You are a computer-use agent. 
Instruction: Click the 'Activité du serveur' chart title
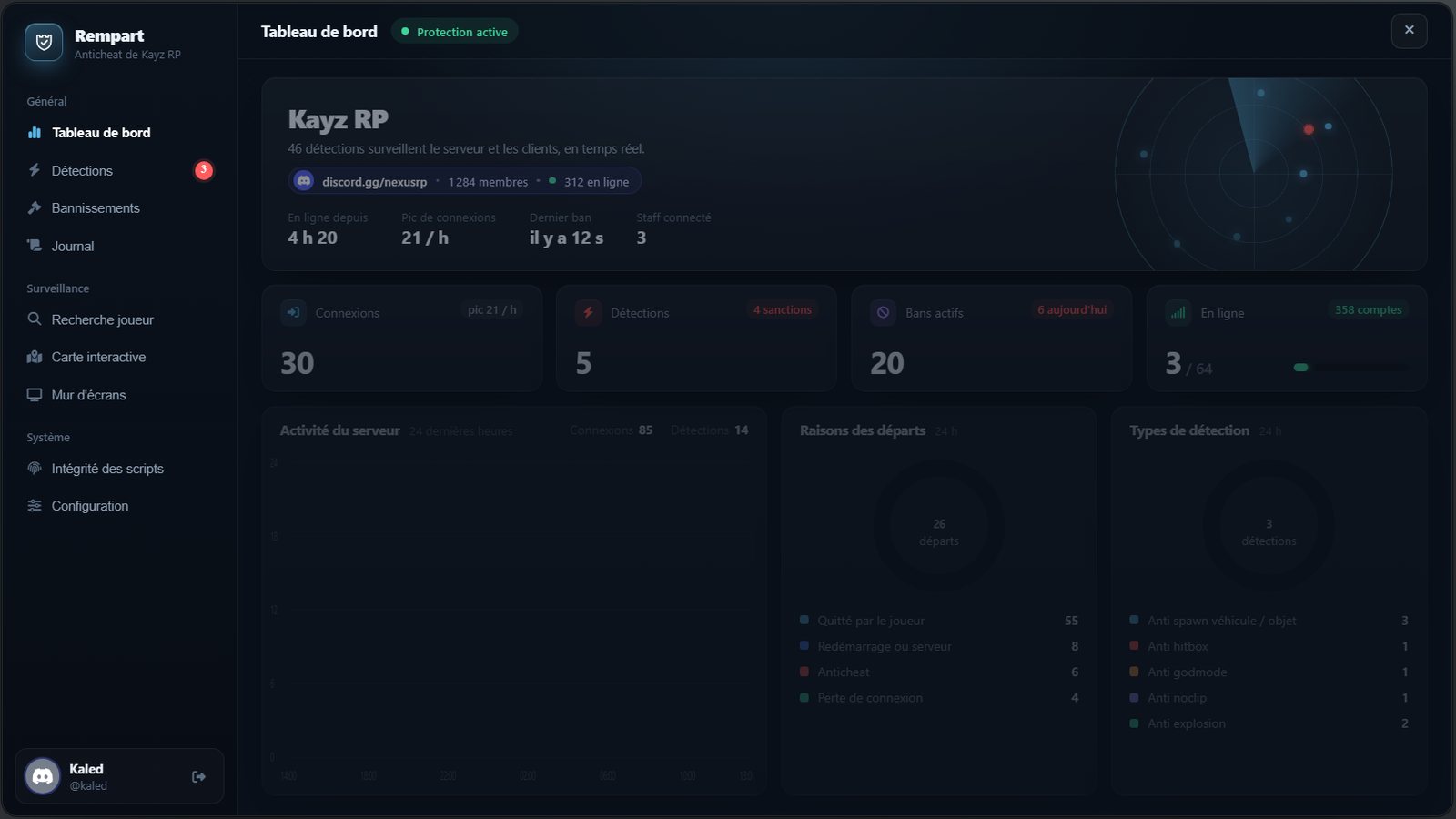pos(339,430)
